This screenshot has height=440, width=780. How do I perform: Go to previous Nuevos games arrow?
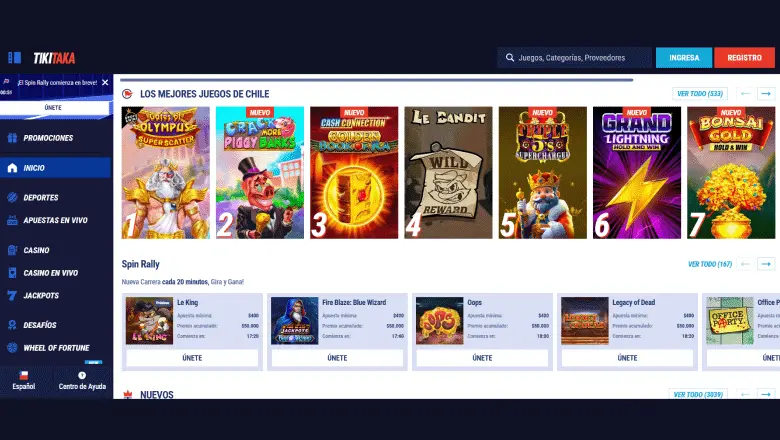(745, 394)
